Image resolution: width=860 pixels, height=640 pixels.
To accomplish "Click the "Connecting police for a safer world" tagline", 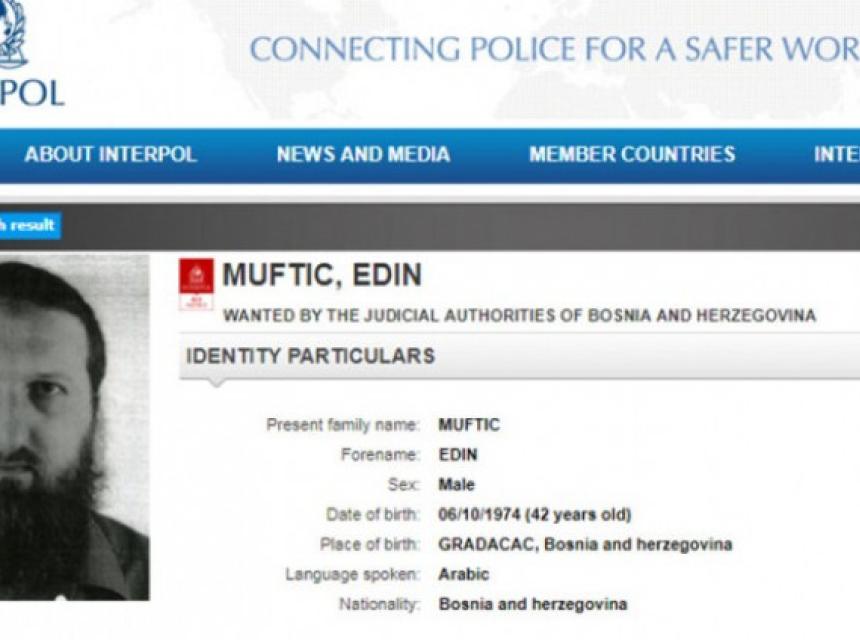I will tap(554, 49).
